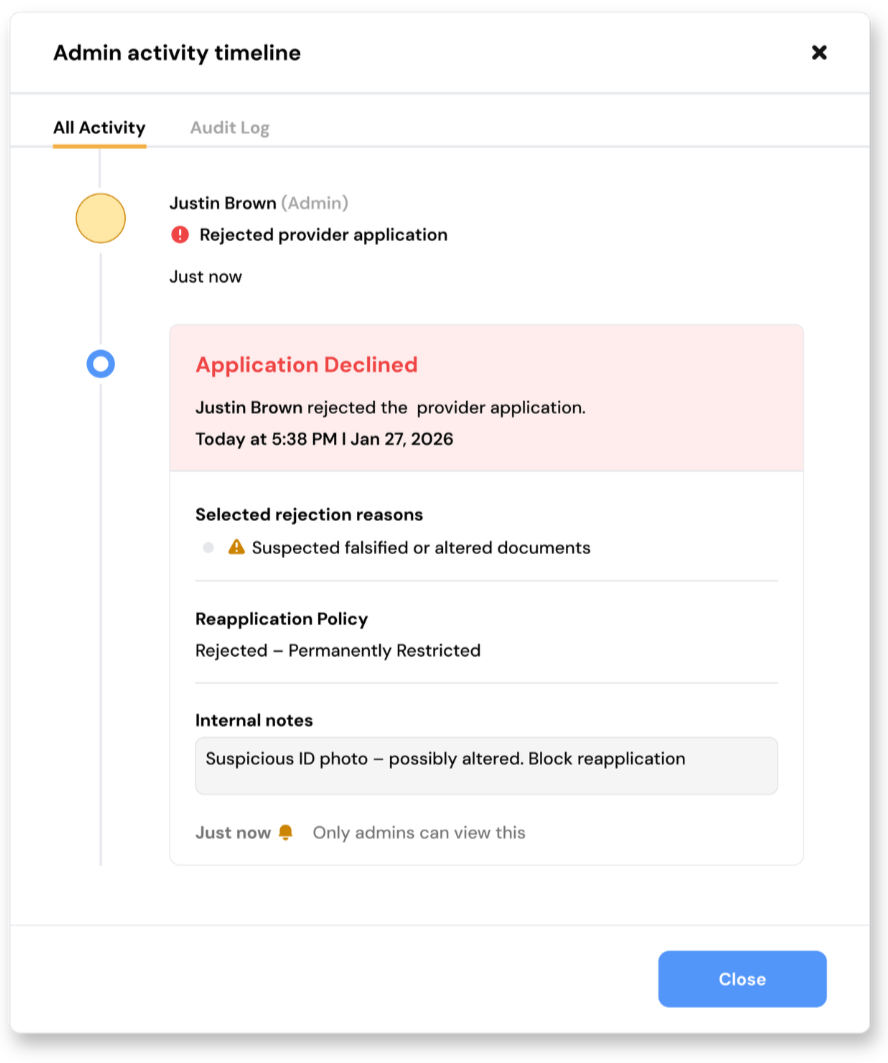Screen dimensions: 888x1063
Task: Click the Today at 5:38 PM timestamp
Action: click(324, 439)
